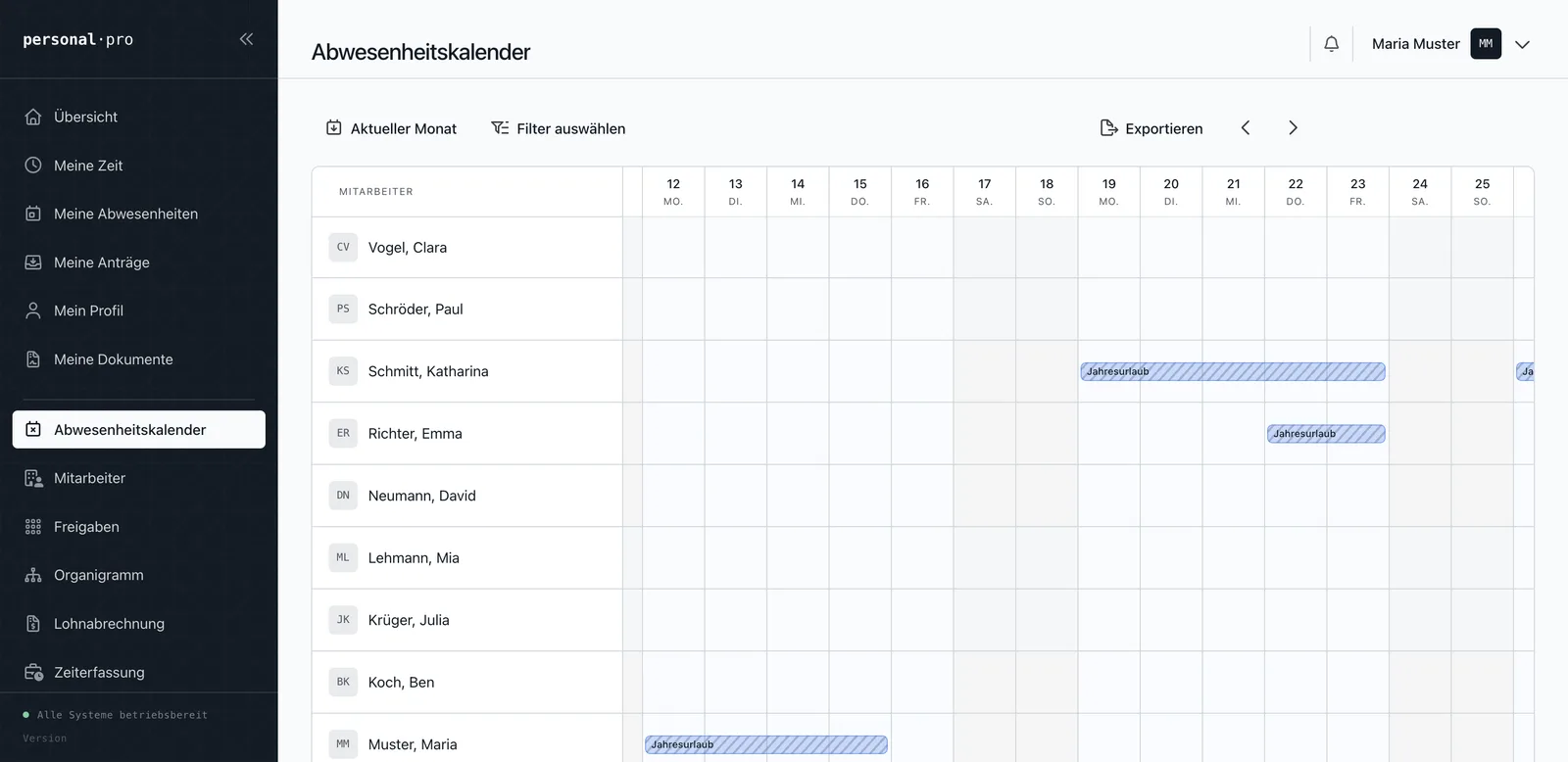Image resolution: width=1568 pixels, height=762 pixels.
Task: Click the date header 19 MO.
Action: [x=1108, y=192]
